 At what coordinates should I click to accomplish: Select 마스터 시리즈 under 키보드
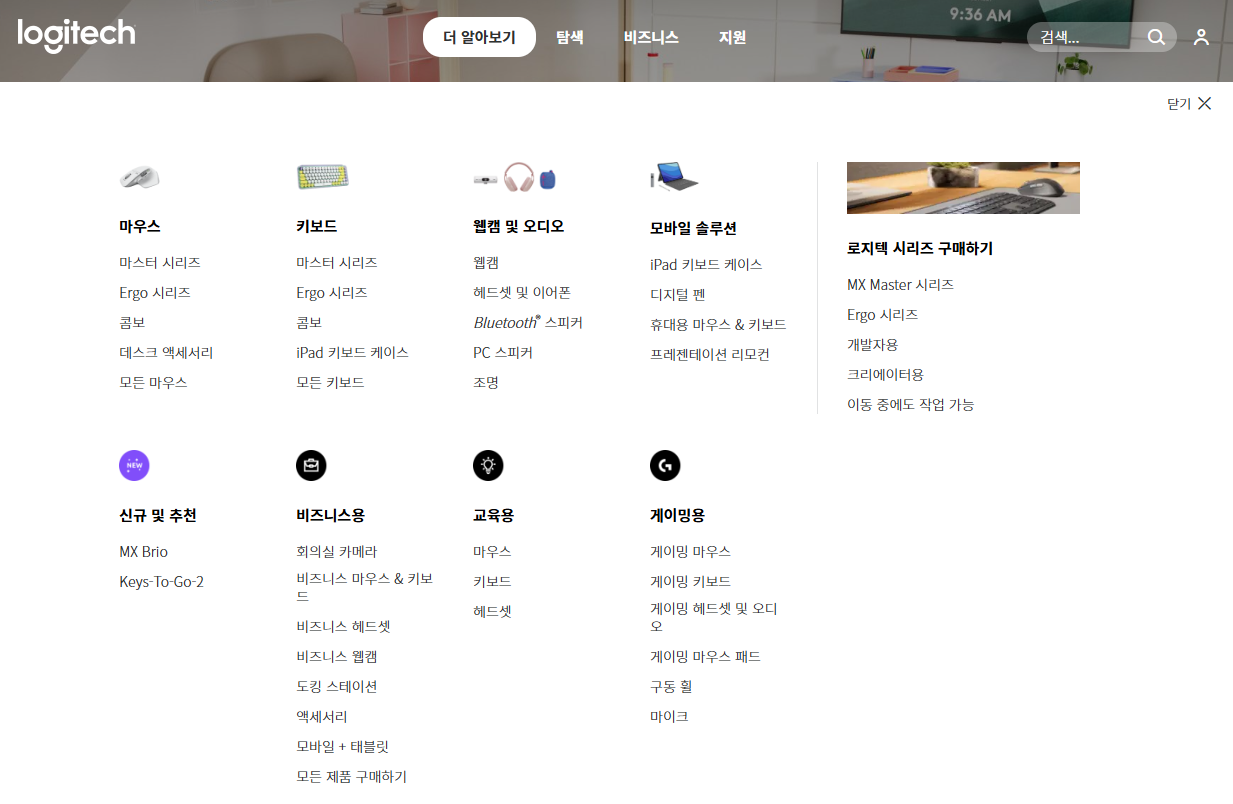337,262
